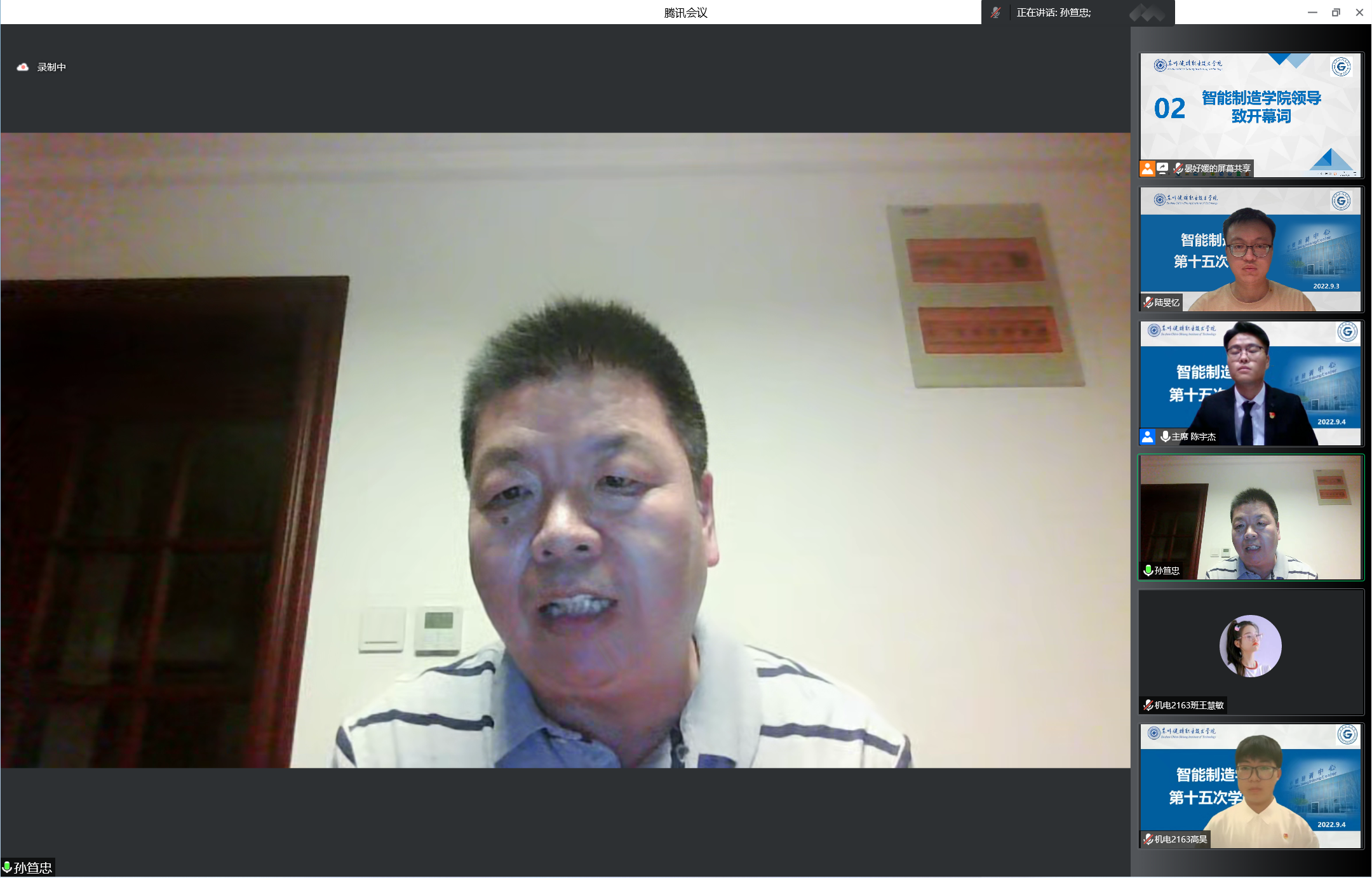
Task: Click orange co-host icon on 晏好媛 tile
Action: [x=1147, y=168]
